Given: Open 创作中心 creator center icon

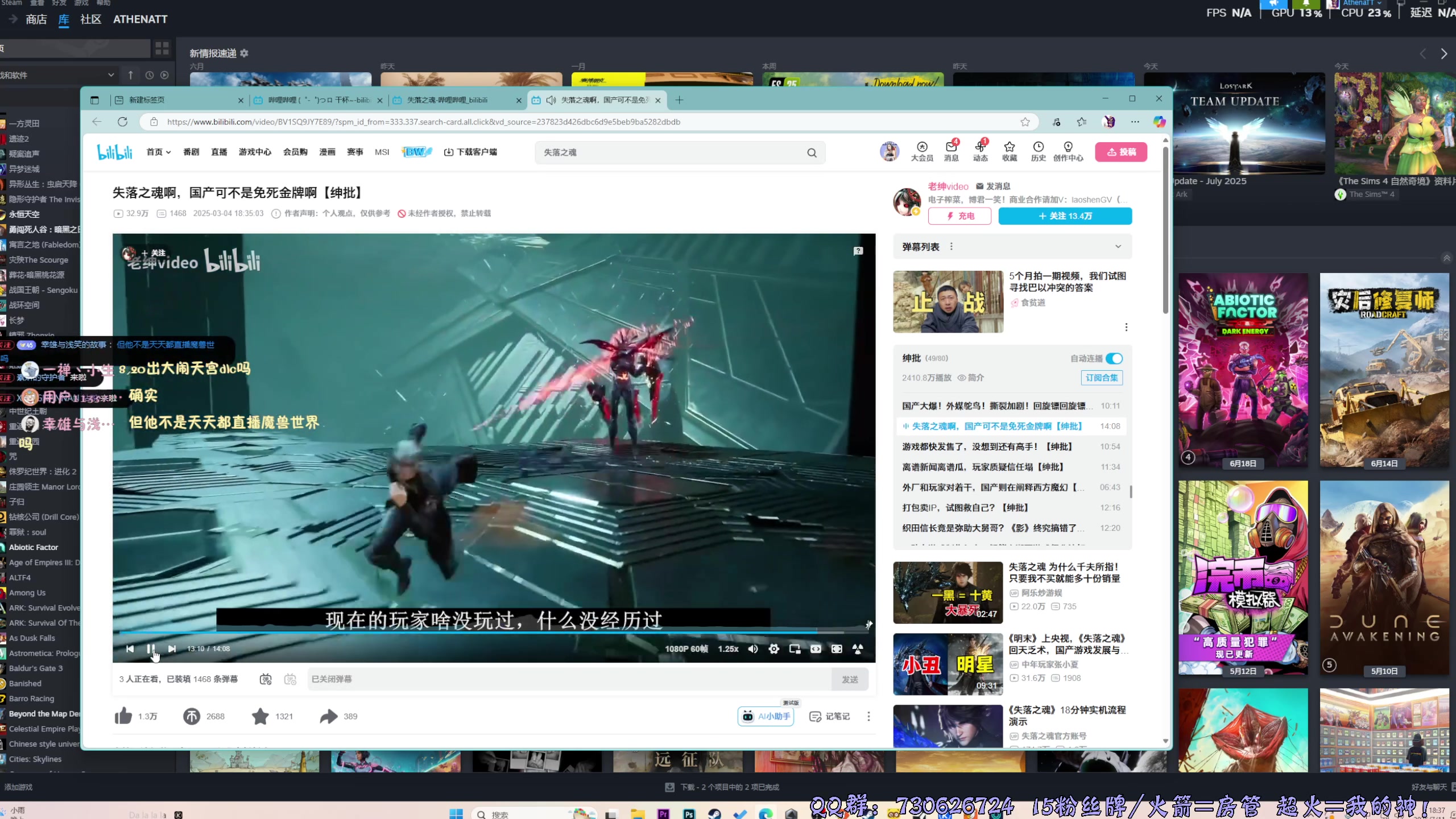Looking at the screenshot, I should coord(1068,152).
